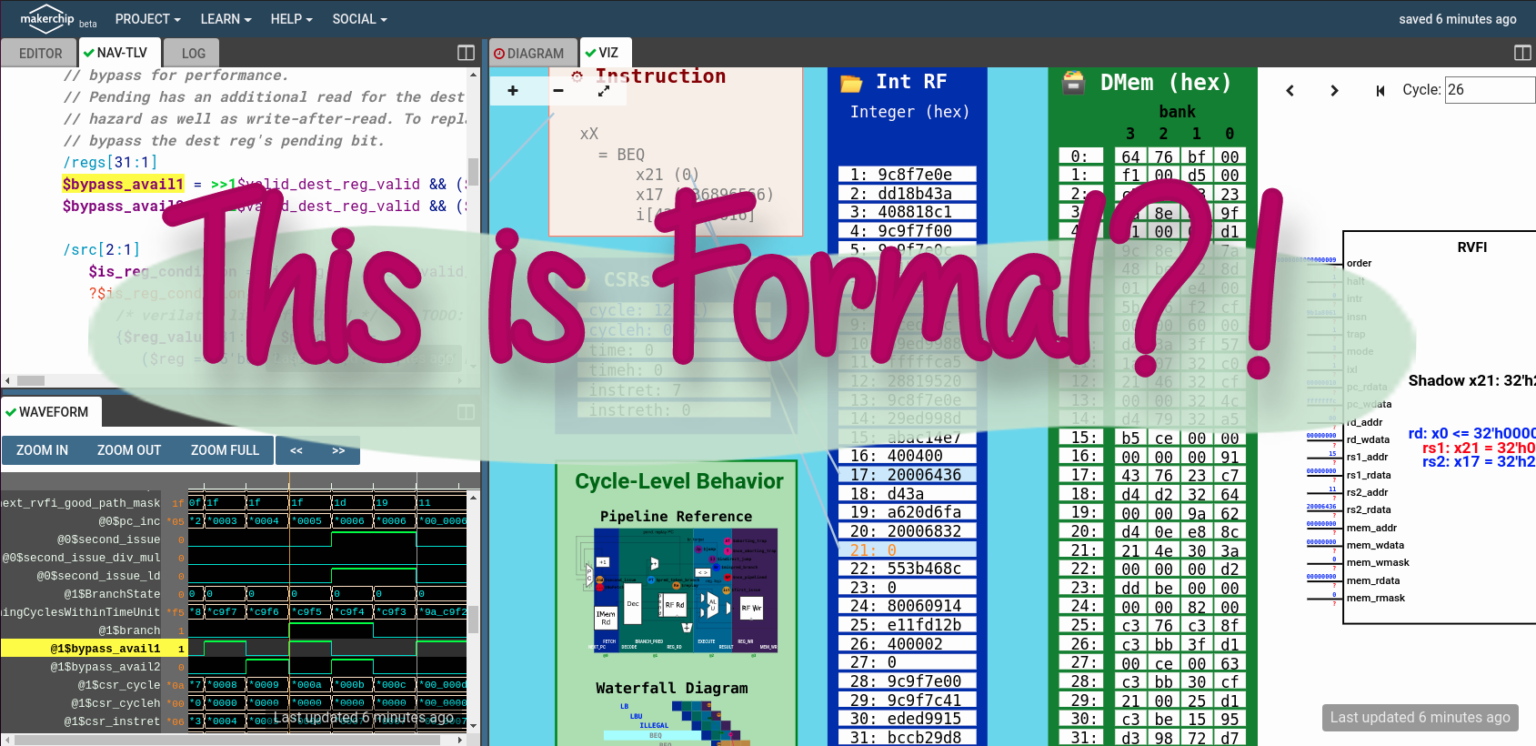Open the LEARN menu
1536x746 pixels.
tap(226, 19)
